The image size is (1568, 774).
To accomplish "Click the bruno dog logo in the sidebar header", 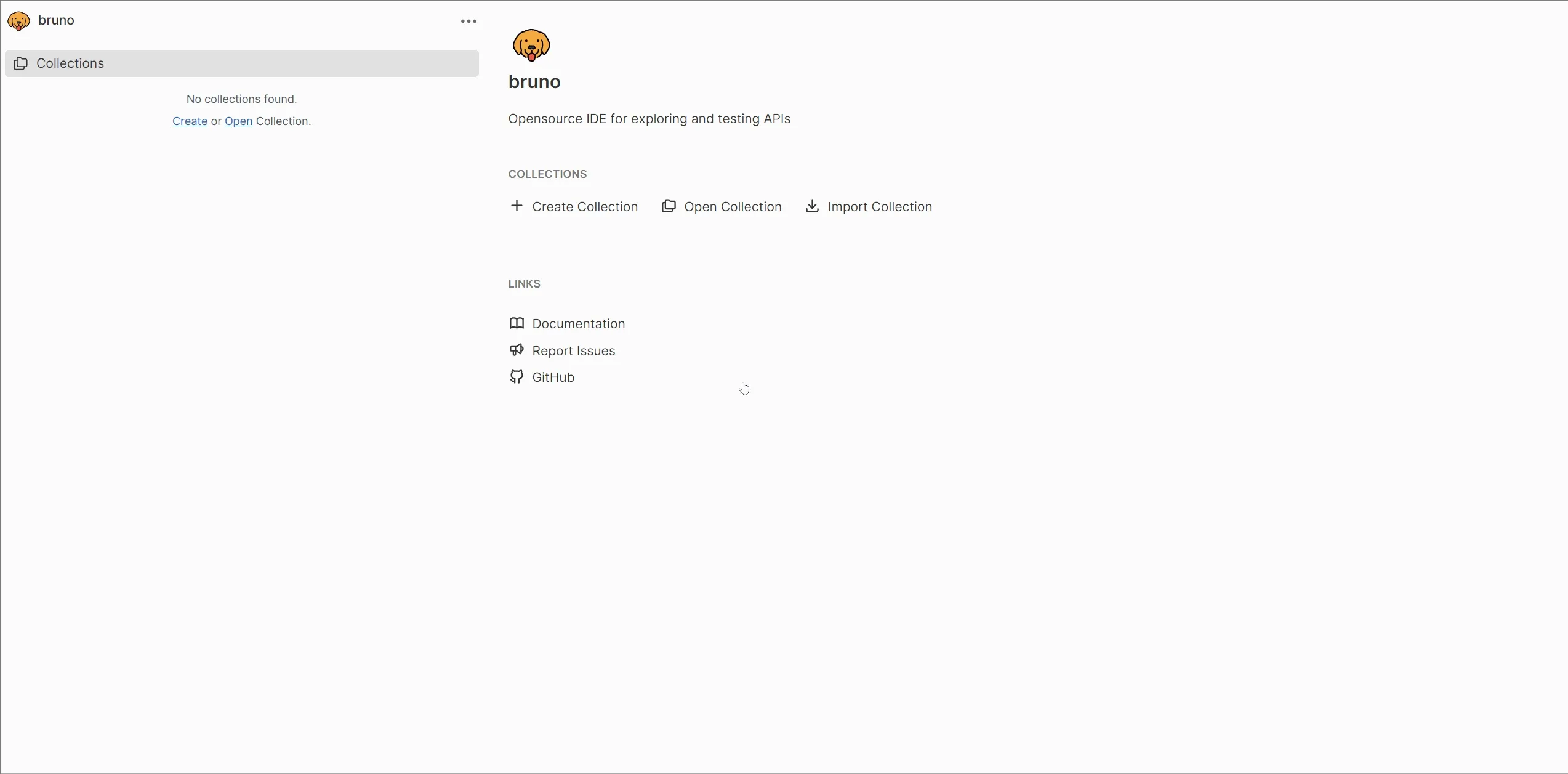I will pyautogui.click(x=18, y=20).
